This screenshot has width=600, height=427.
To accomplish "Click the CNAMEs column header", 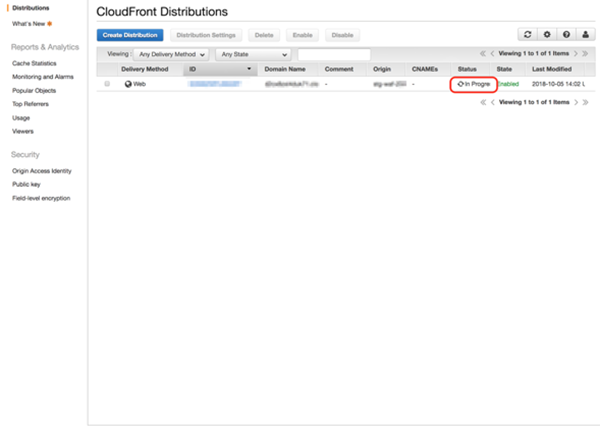I will click(425, 69).
